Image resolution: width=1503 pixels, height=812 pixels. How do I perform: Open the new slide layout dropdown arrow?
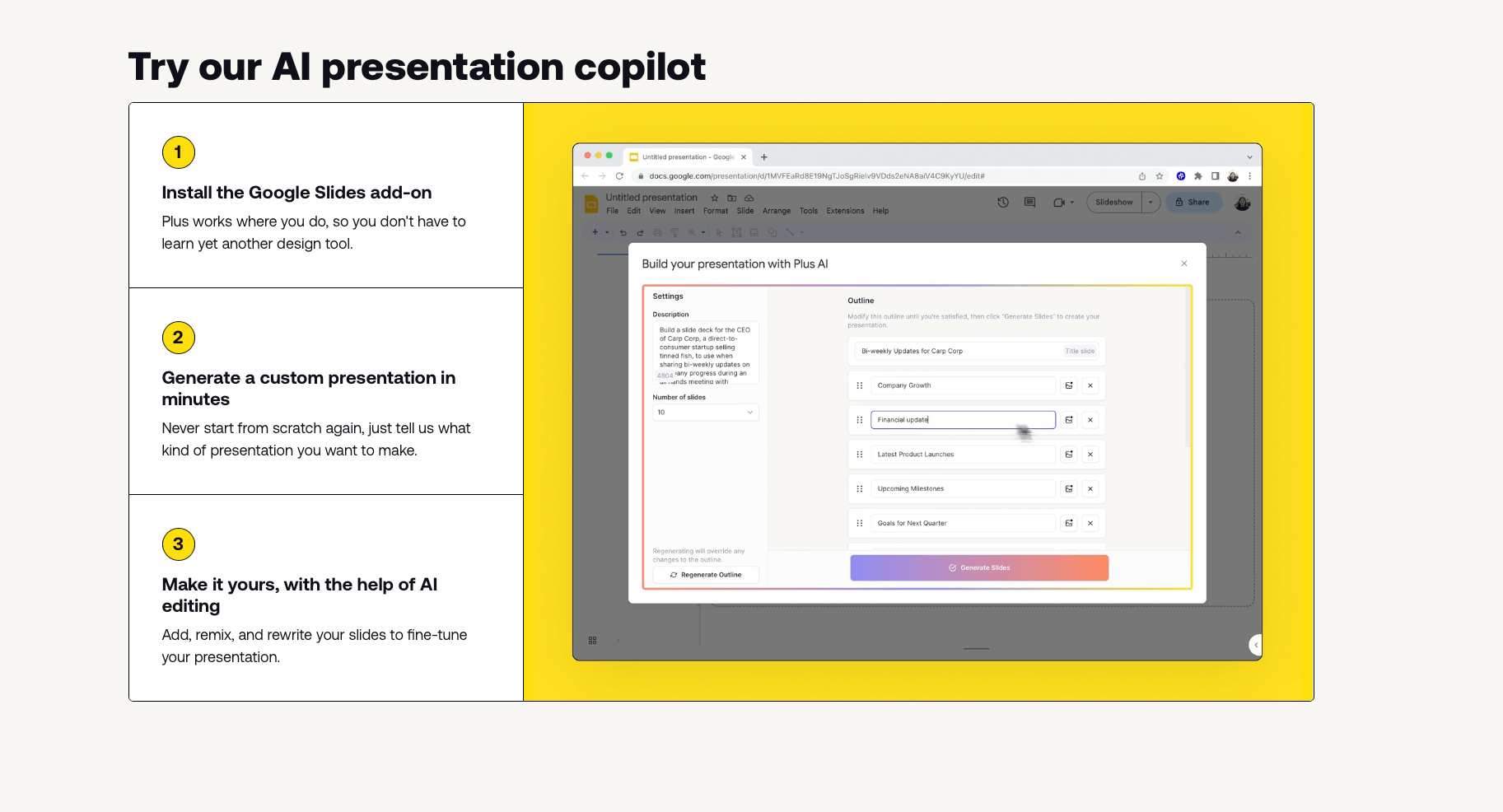[608, 232]
